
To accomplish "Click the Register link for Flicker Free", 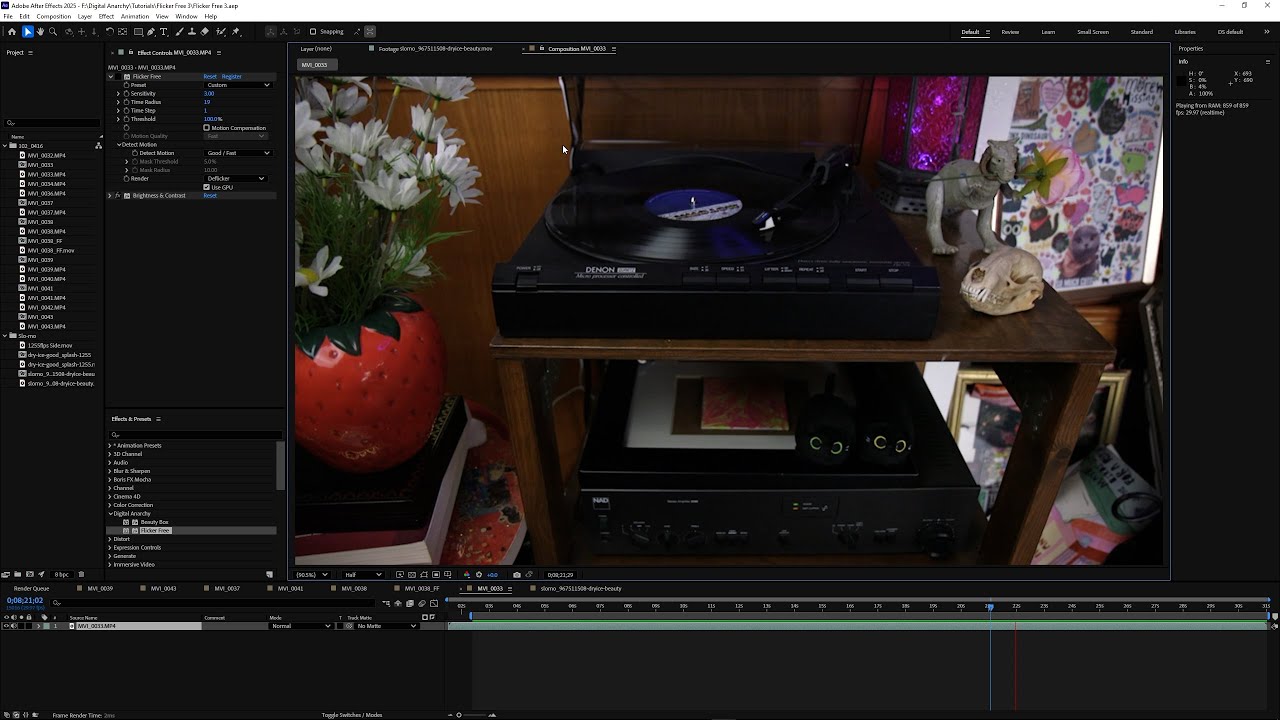I will tap(232, 77).
